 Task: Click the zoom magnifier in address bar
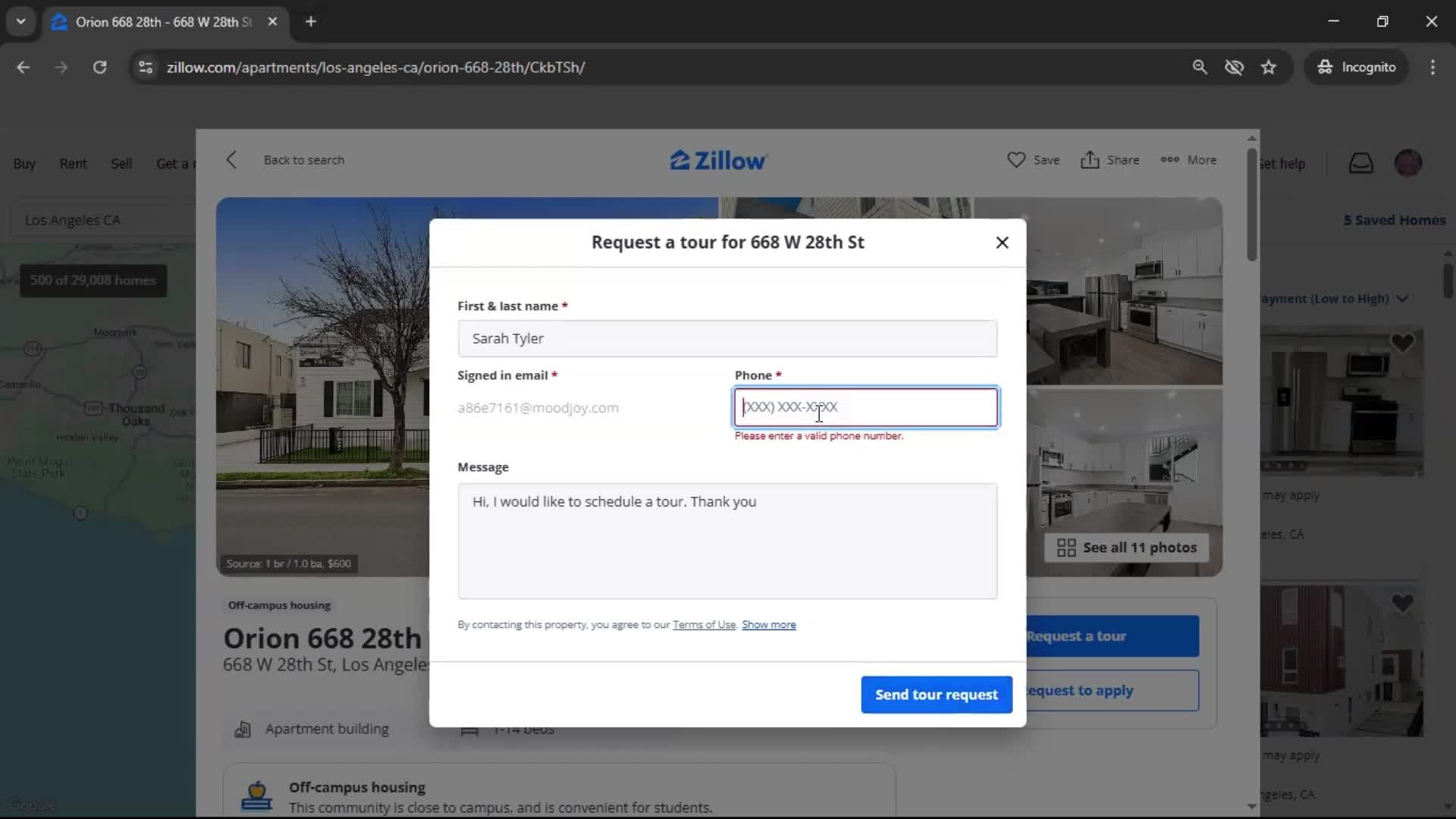tap(1200, 67)
